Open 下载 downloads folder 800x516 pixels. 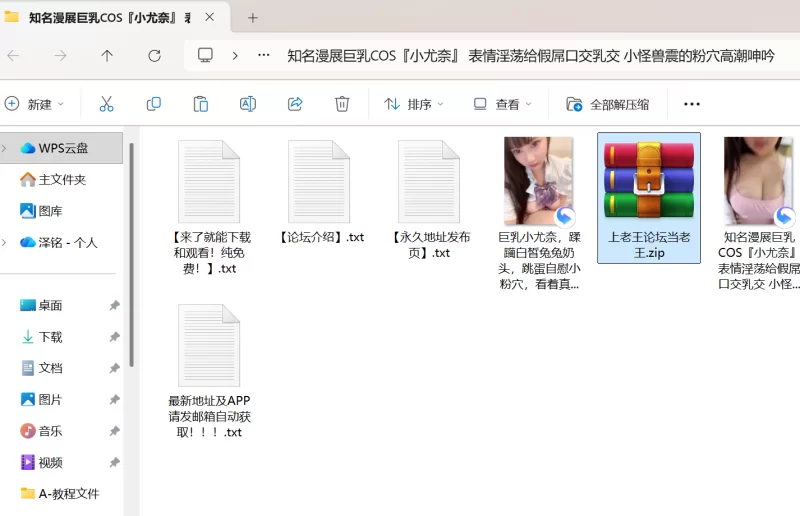(41, 337)
